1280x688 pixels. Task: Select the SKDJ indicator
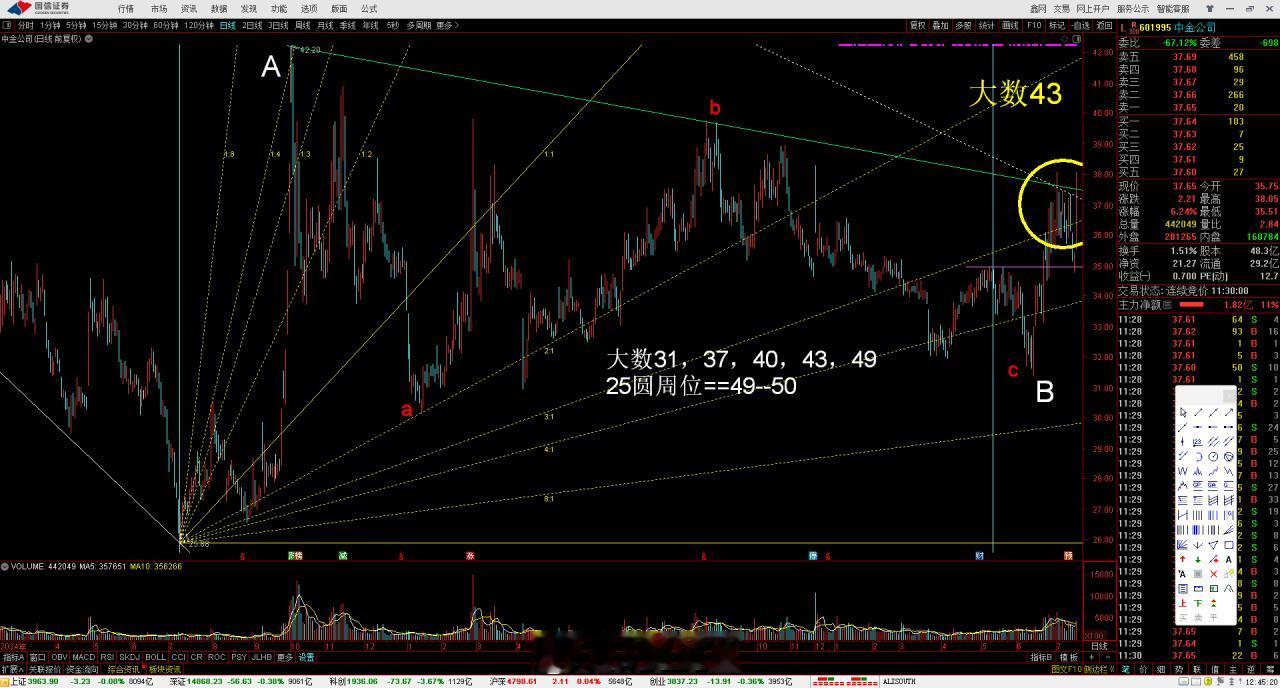pos(129,657)
